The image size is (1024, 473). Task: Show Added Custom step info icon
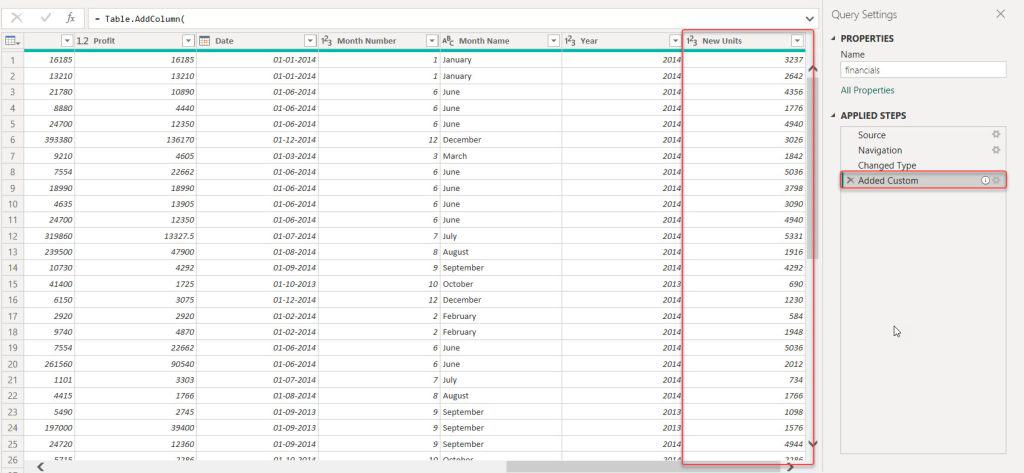pyautogui.click(x=985, y=180)
